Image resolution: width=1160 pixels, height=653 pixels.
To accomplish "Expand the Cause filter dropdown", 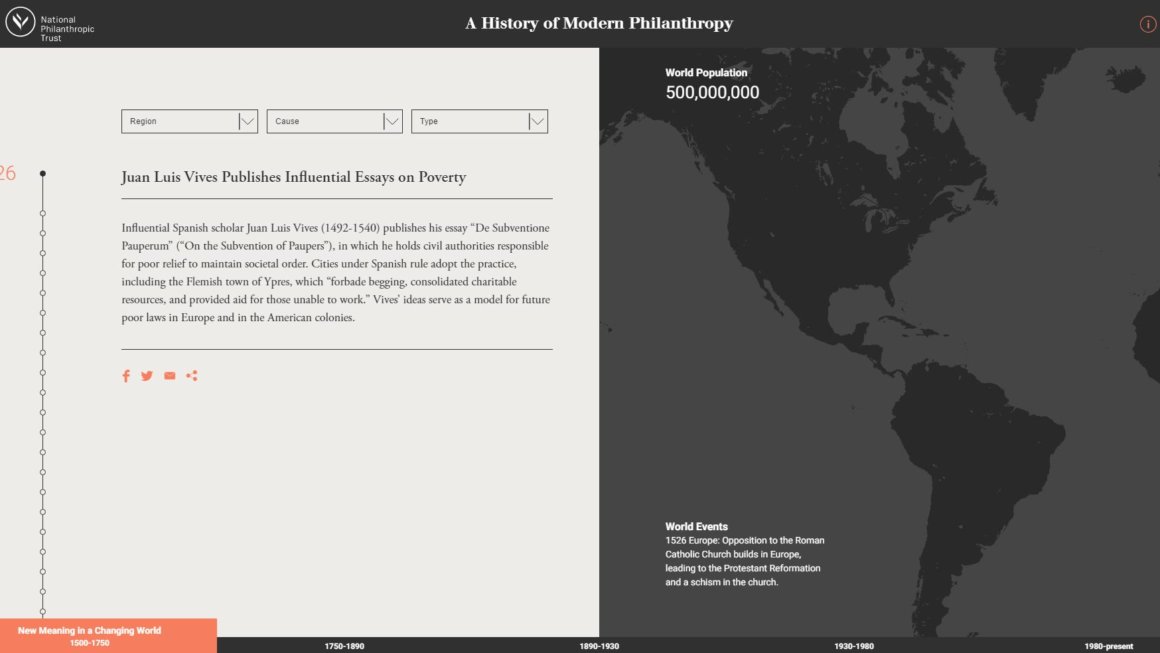I will tap(334, 121).
